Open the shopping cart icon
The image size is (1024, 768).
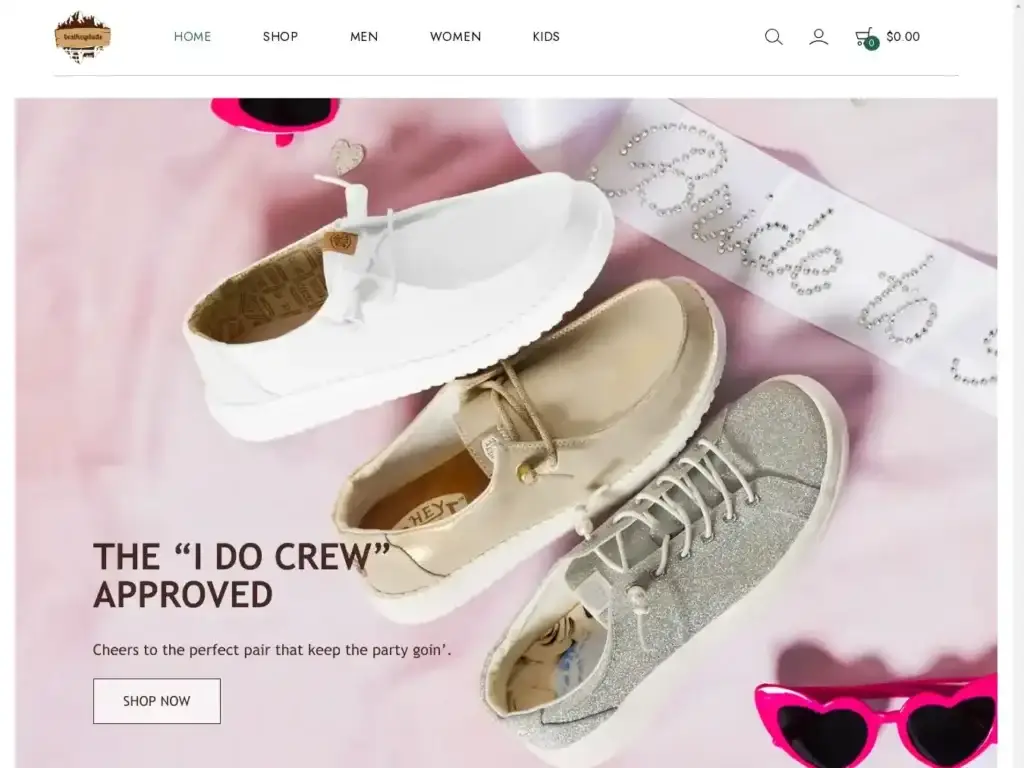coord(863,36)
